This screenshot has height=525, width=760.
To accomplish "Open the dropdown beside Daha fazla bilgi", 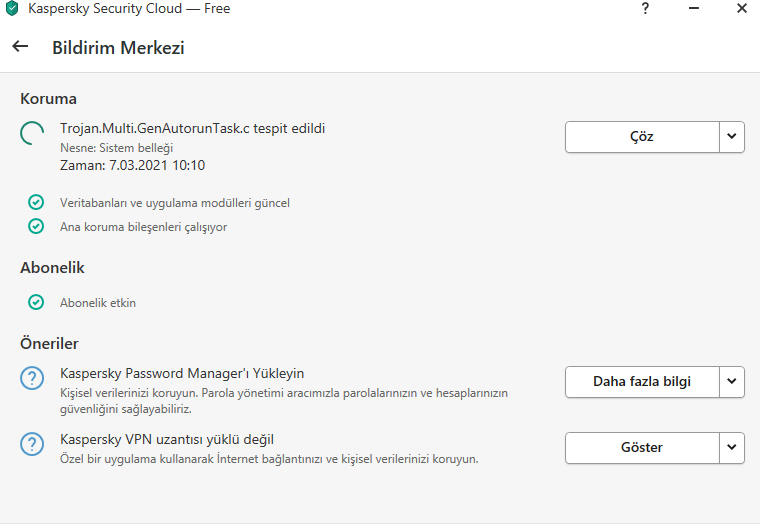I will point(732,380).
